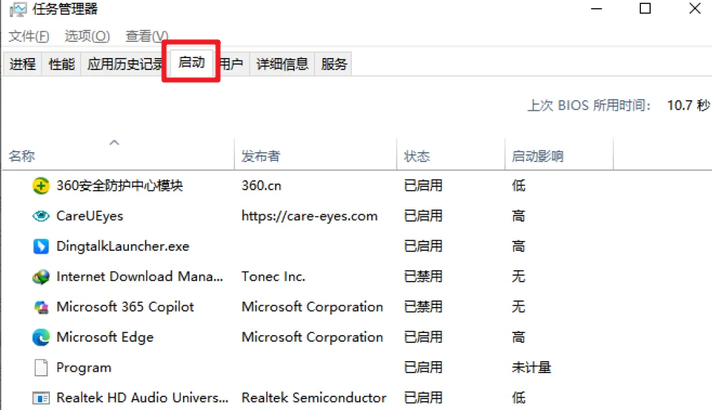Screen dimensions: 712x410
Task: Click the sort arrow above 名称
Action: point(114,143)
